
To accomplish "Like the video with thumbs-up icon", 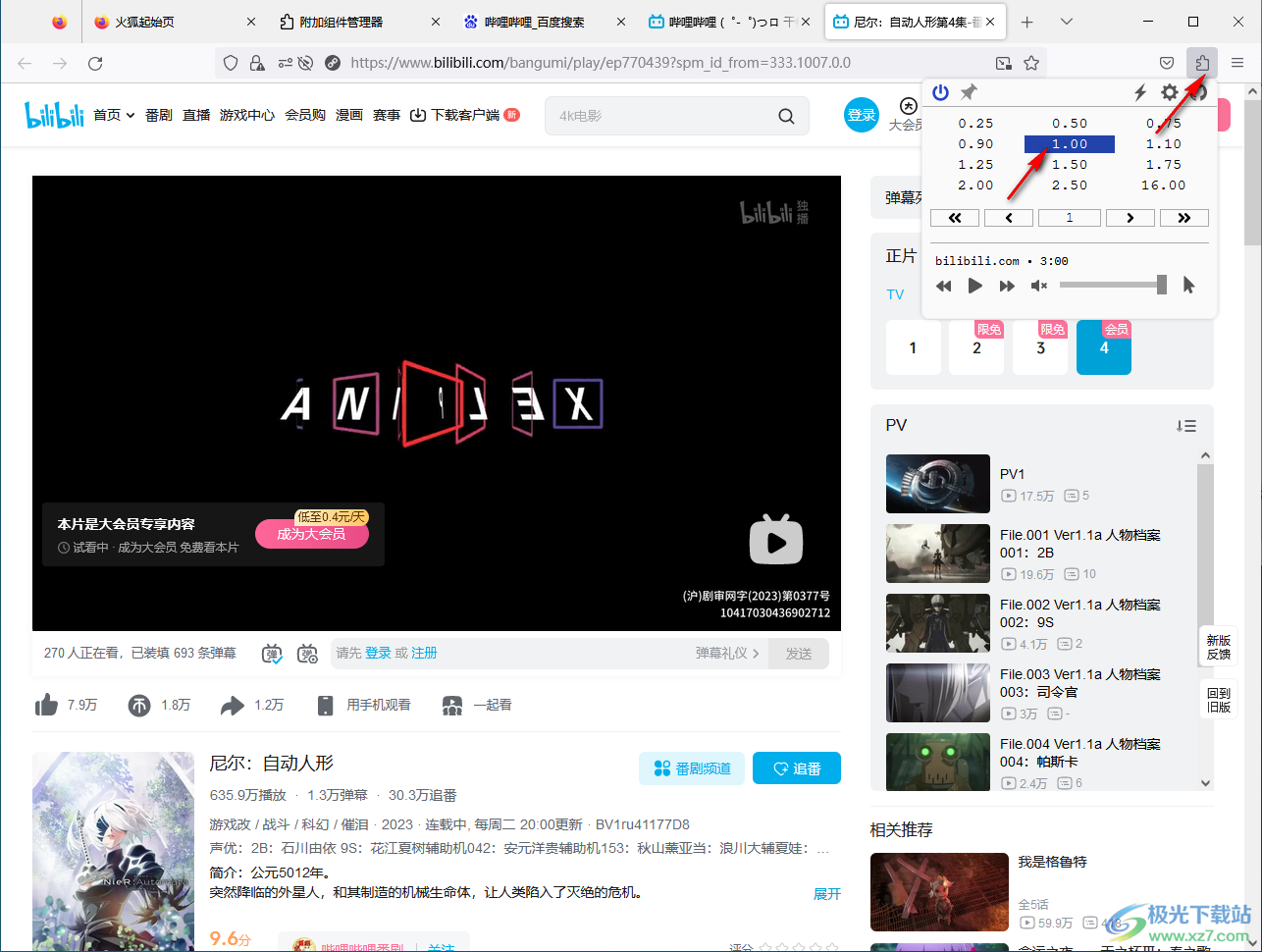I will coord(46,705).
